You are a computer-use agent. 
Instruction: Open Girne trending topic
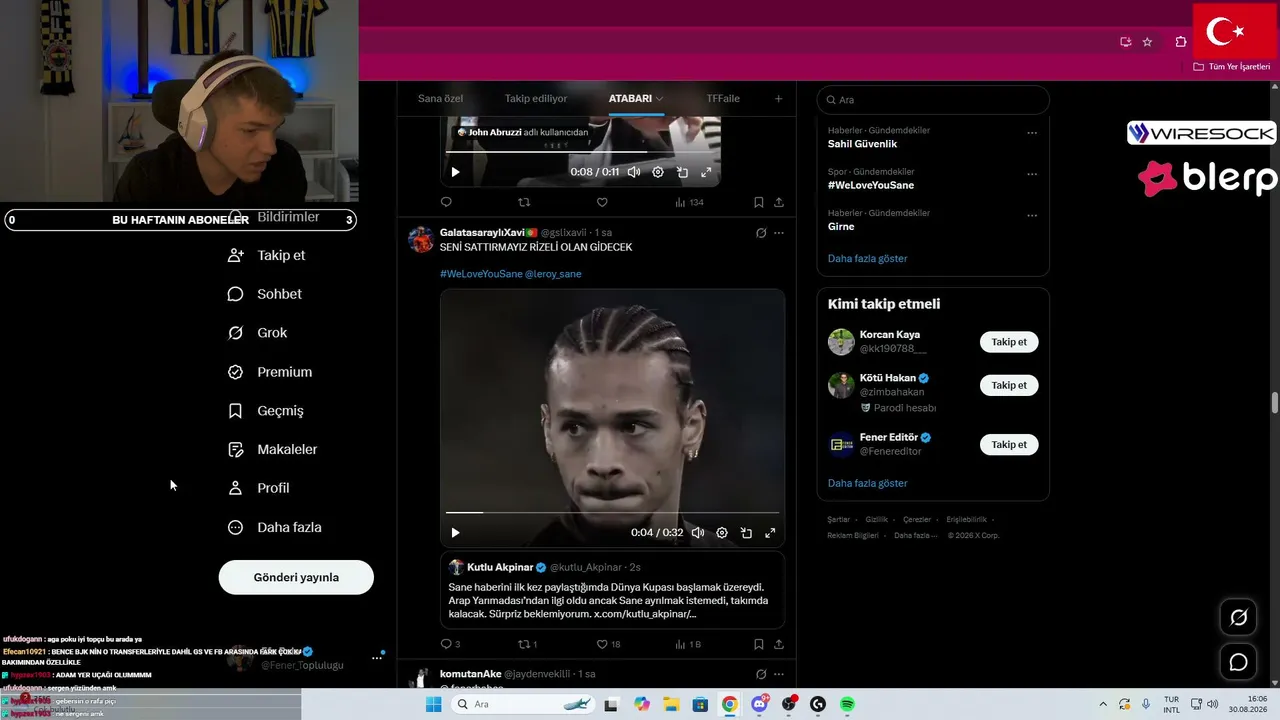click(841, 227)
